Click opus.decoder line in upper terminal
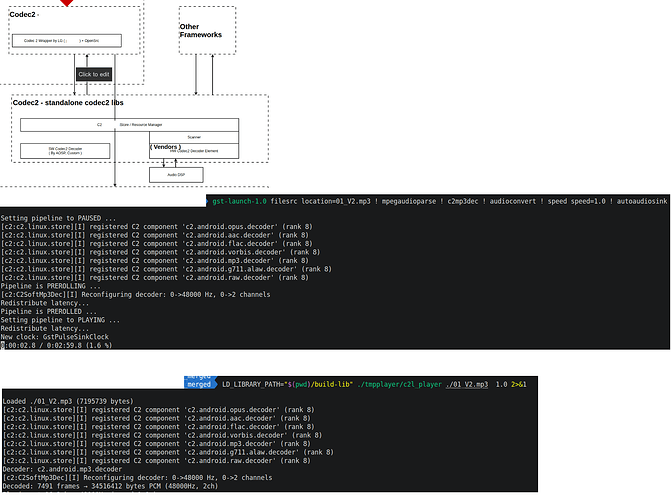 click(156, 227)
